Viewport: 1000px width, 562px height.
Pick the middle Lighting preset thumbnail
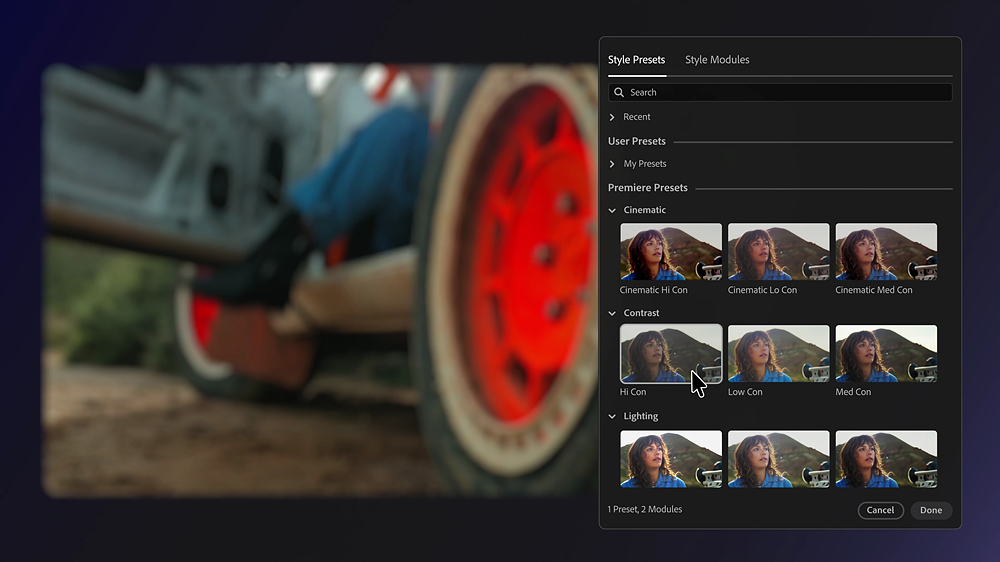(778, 458)
